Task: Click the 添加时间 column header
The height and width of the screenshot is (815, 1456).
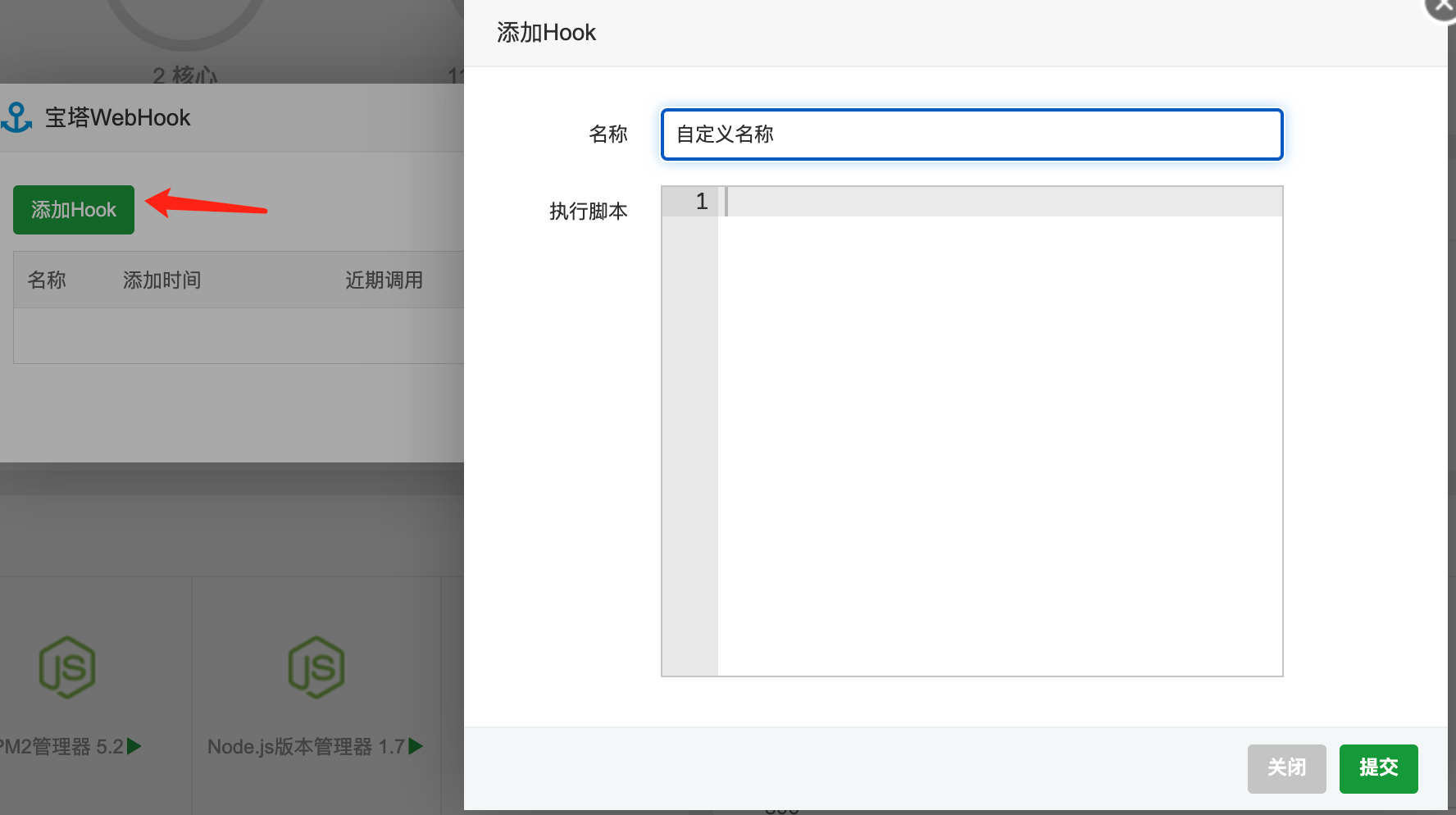Action: (x=162, y=280)
